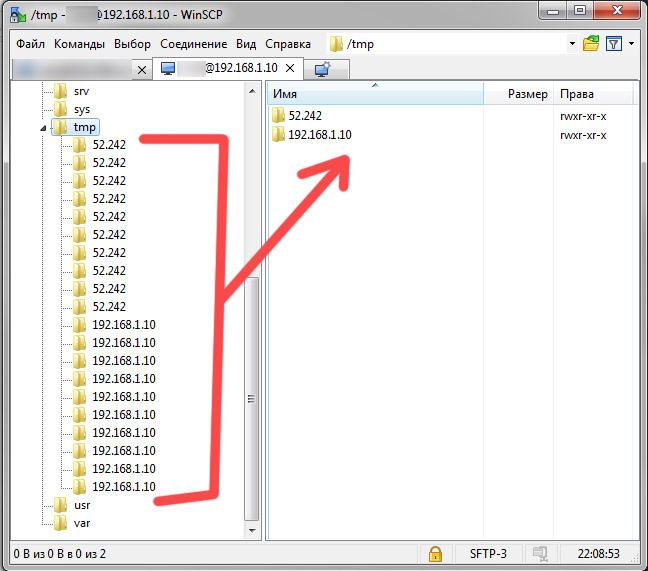Click the 192.168.1.10 folder icon in file list
The image size is (648, 571).
pyautogui.click(x=279, y=135)
